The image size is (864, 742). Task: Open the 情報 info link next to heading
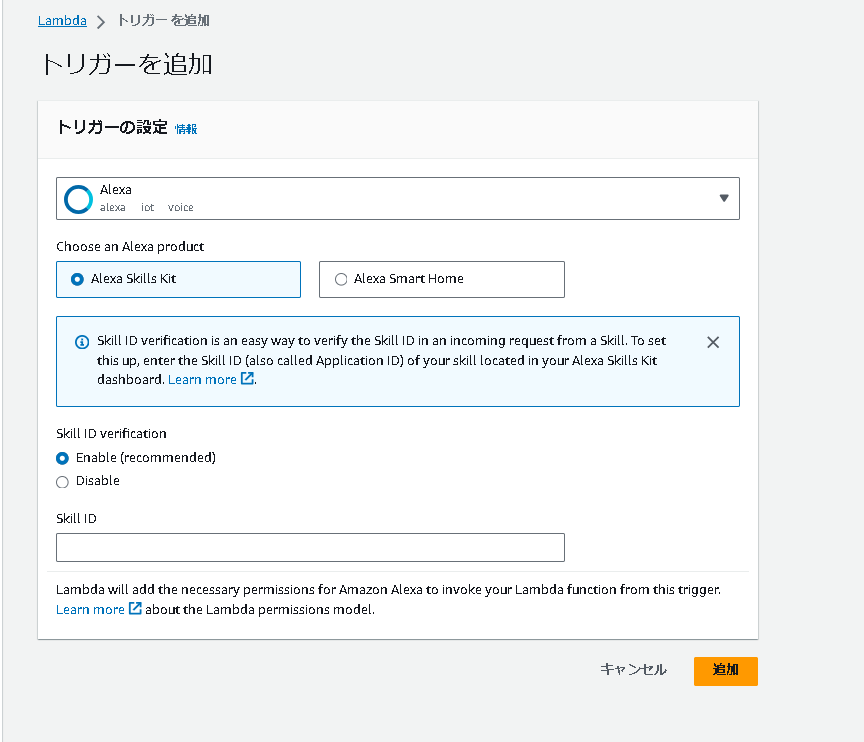click(x=186, y=129)
